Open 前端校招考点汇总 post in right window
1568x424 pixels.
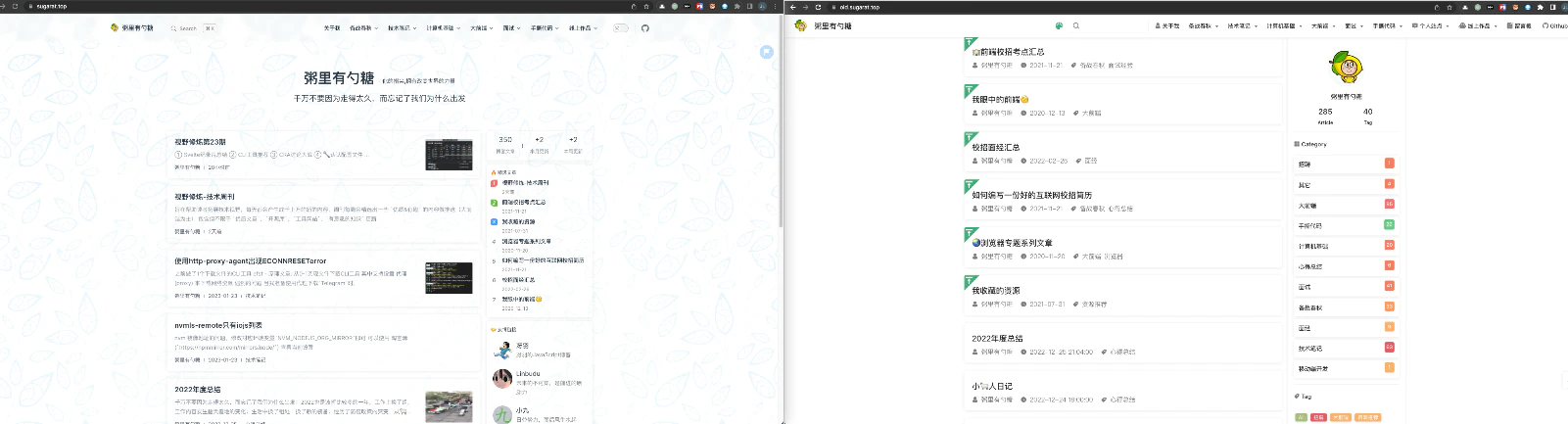click(x=1009, y=52)
